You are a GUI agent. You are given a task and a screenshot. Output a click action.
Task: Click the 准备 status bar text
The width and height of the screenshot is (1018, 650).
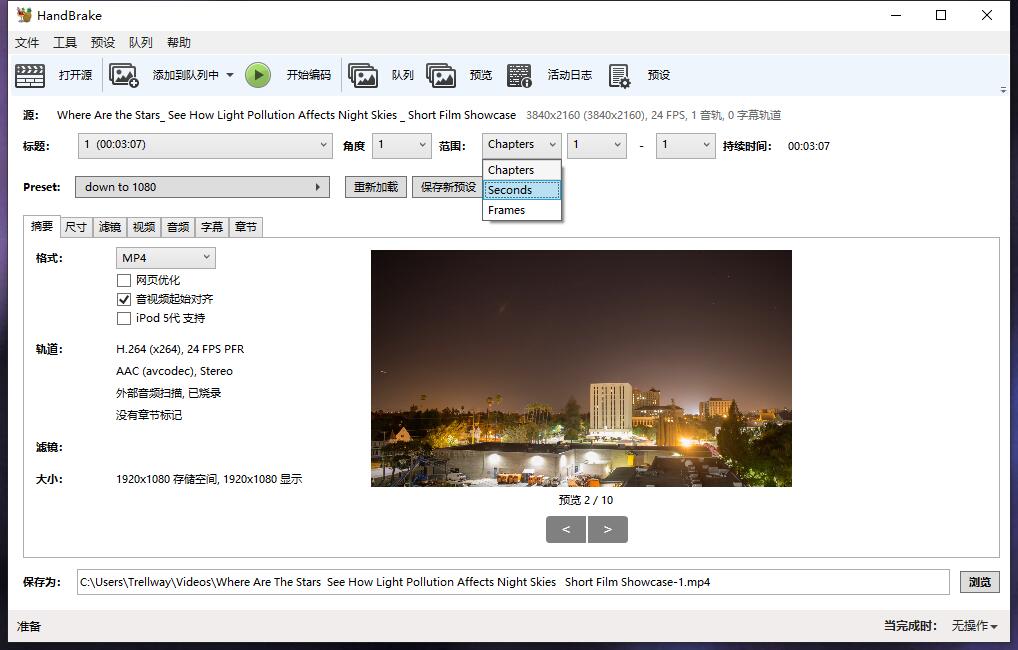[29, 626]
